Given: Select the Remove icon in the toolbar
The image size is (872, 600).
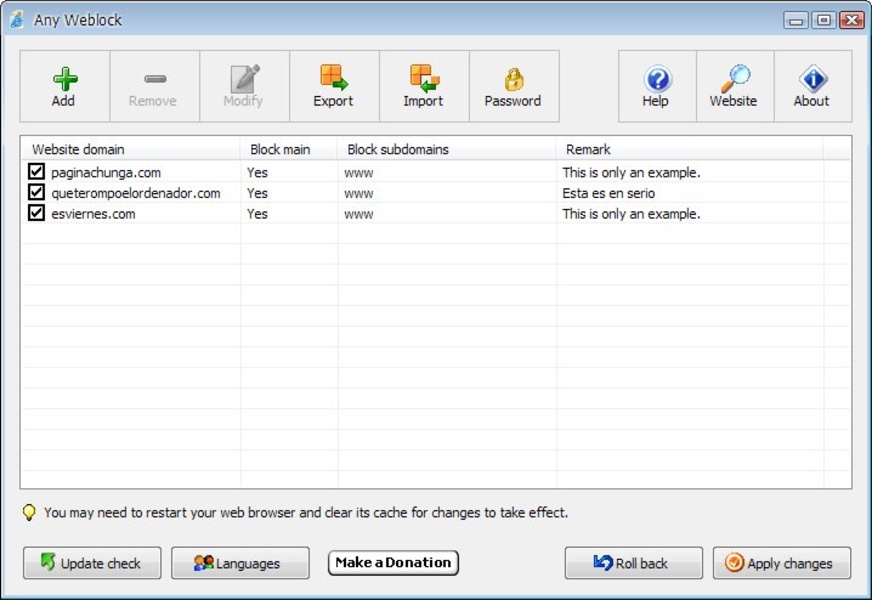Looking at the screenshot, I should [x=153, y=85].
